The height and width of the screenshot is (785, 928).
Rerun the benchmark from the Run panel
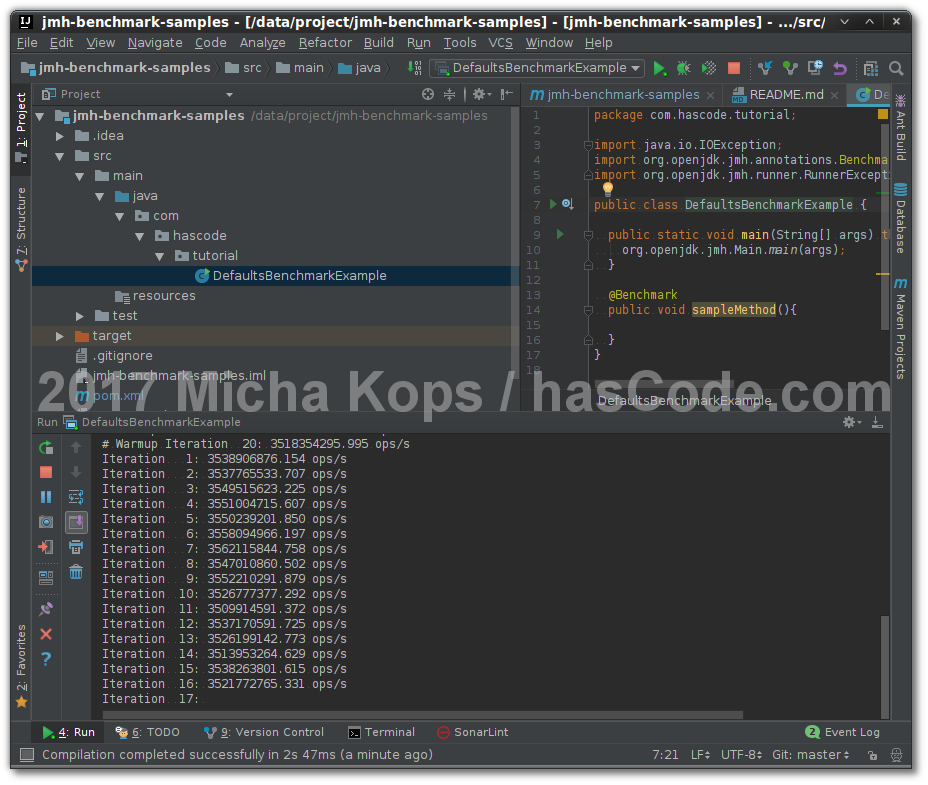pos(46,448)
